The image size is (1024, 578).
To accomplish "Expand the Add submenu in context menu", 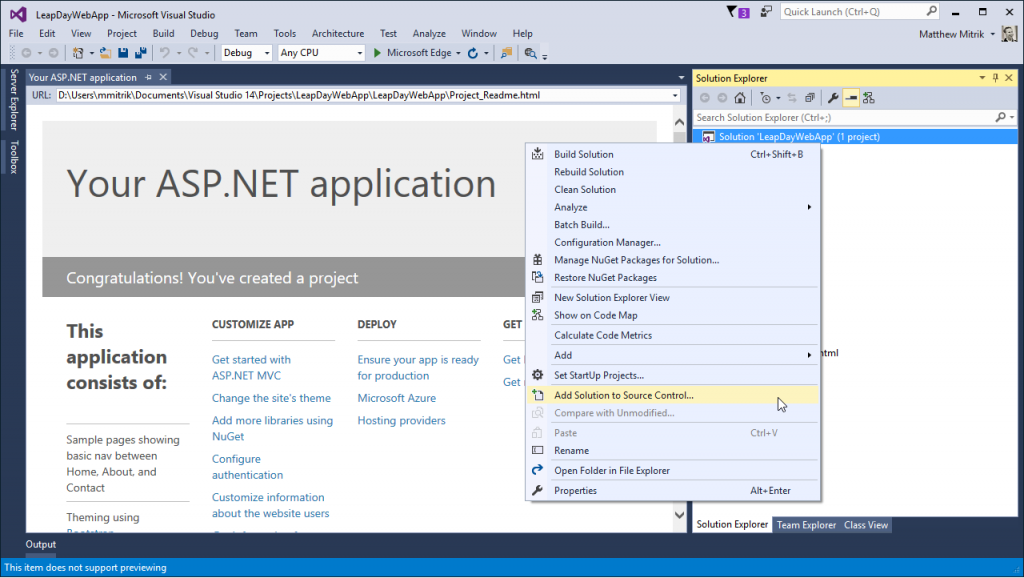I will 809,355.
